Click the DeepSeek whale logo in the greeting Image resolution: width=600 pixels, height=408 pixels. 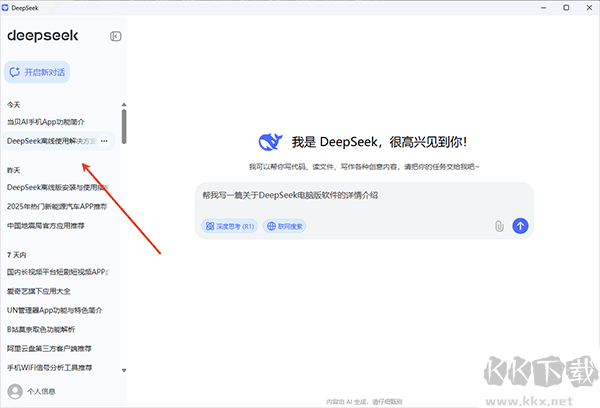pyautogui.click(x=271, y=142)
